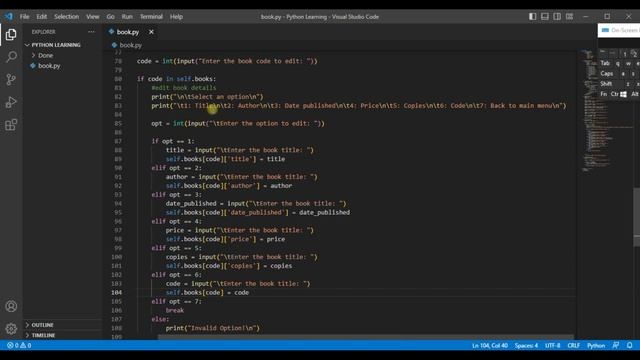640x360 pixels.
Task: Open the Extensions view
Action: (11, 124)
